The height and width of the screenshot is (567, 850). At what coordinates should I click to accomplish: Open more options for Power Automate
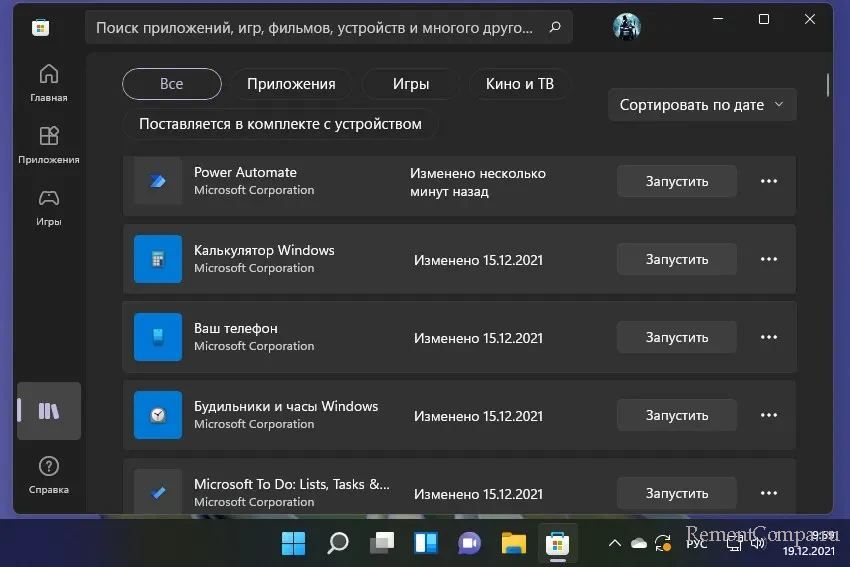click(x=768, y=181)
